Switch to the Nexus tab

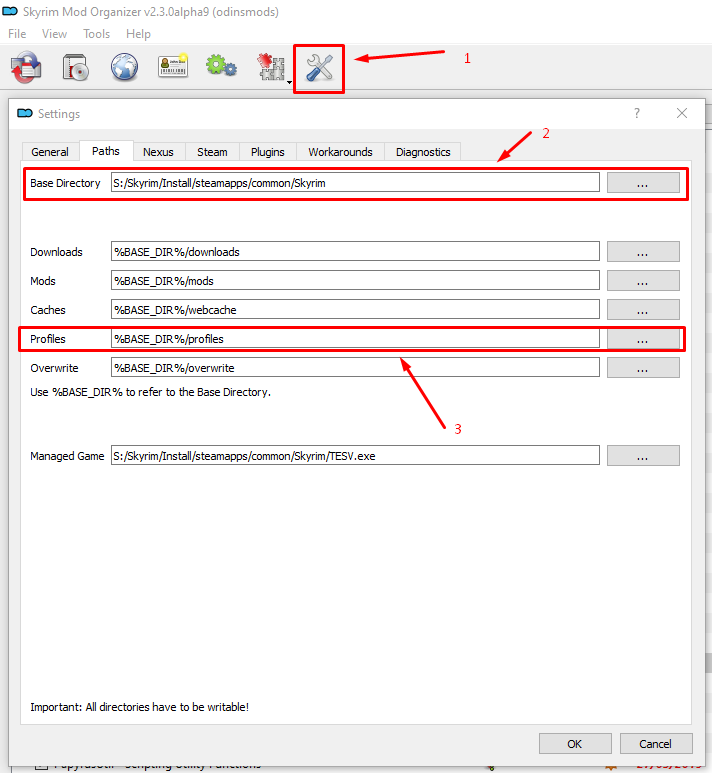(158, 152)
